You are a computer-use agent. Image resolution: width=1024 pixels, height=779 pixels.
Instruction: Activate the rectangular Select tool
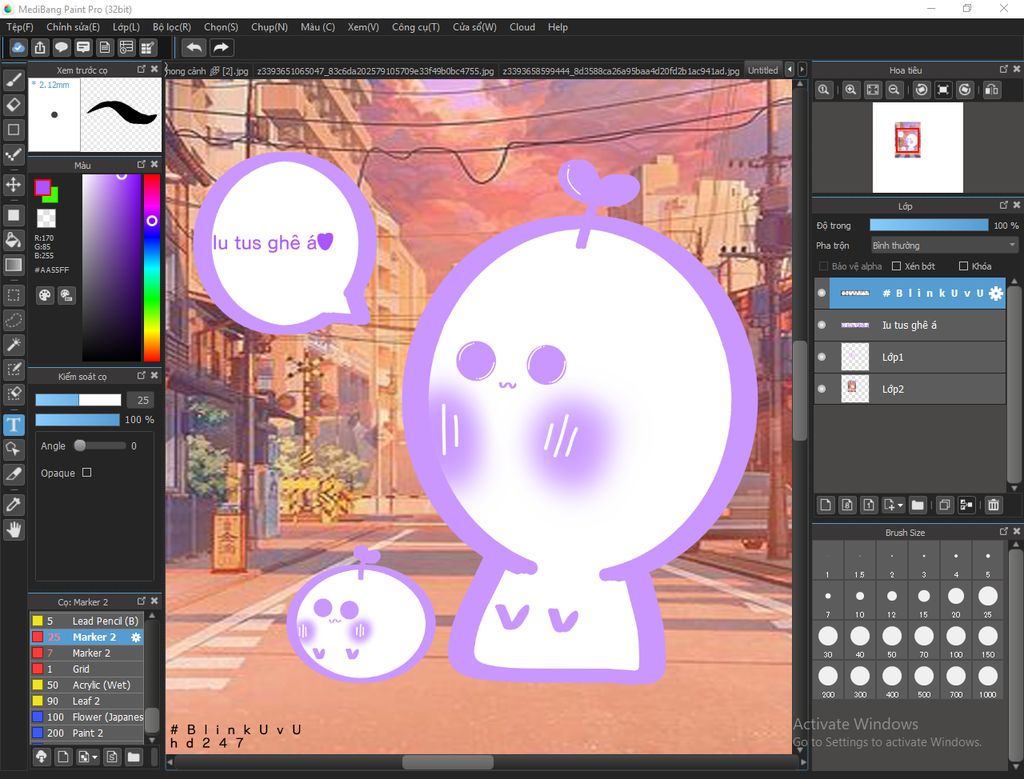pyautogui.click(x=14, y=295)
